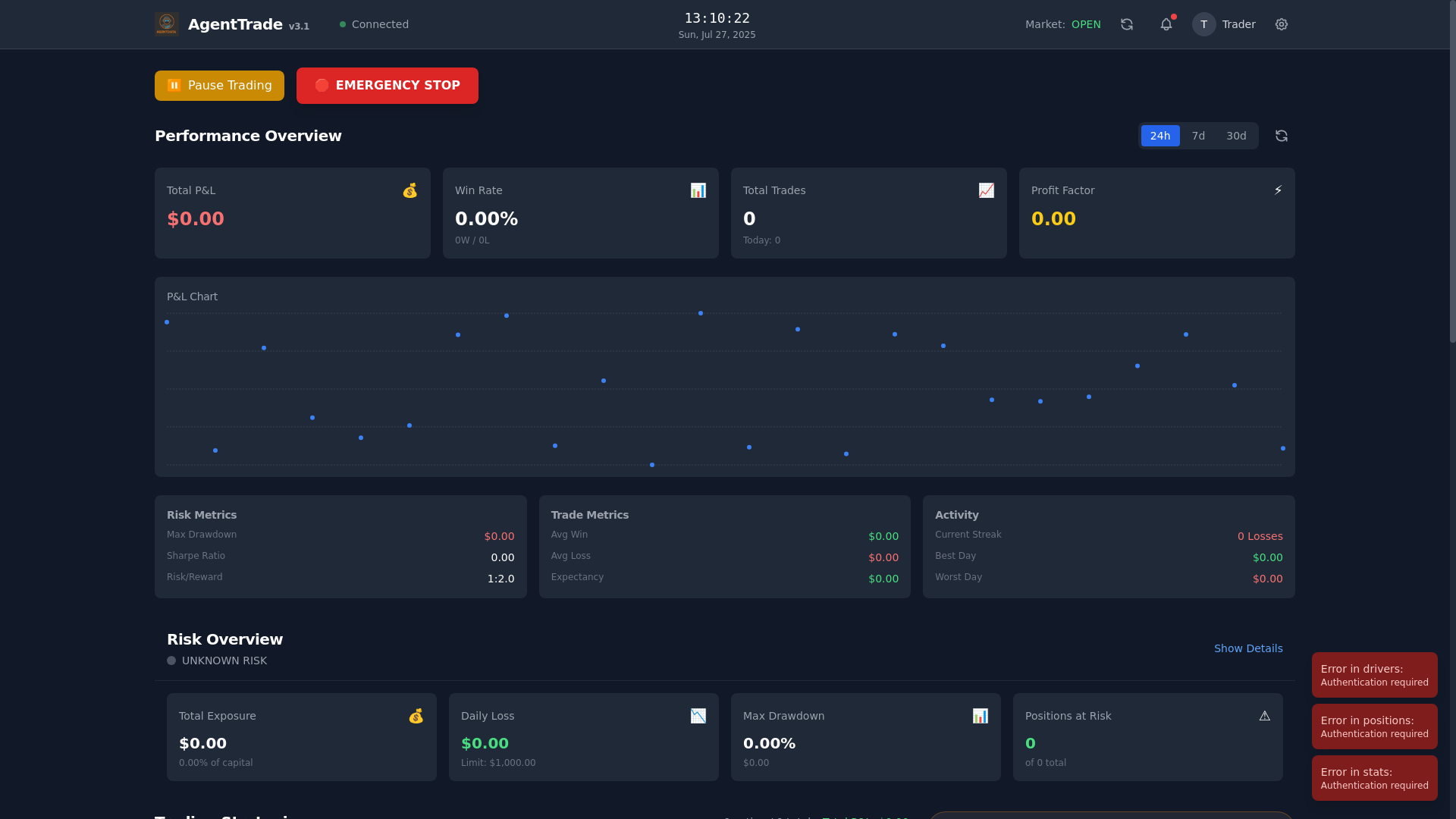This screenshot has height=819, width=1456.
Task: Click bar chart icon on Win Rate card
Action: [698, 190]
